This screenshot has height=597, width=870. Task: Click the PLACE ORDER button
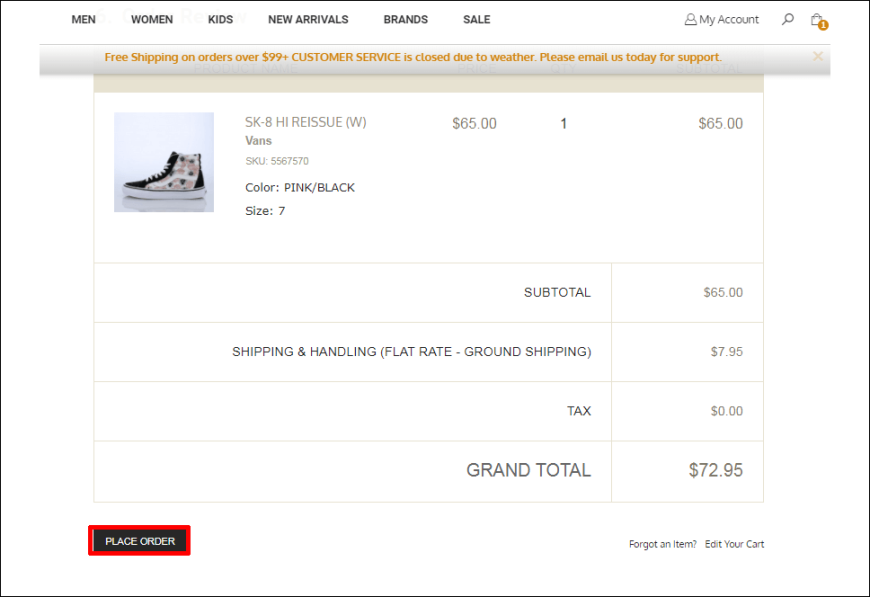click(139, 541)
